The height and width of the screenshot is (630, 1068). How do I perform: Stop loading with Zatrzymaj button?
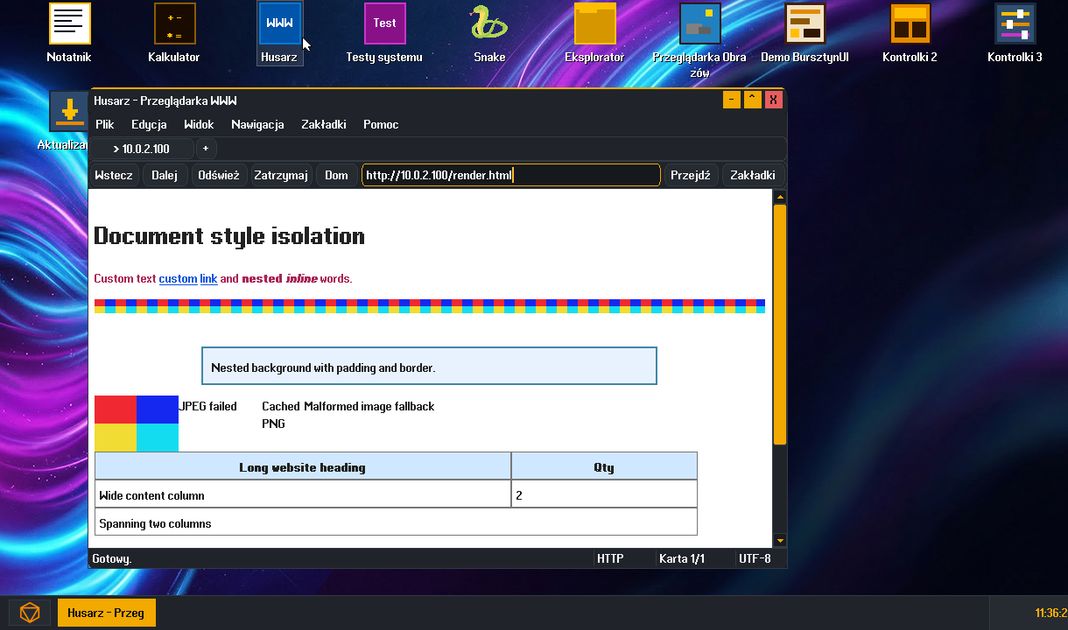point(281,175)
